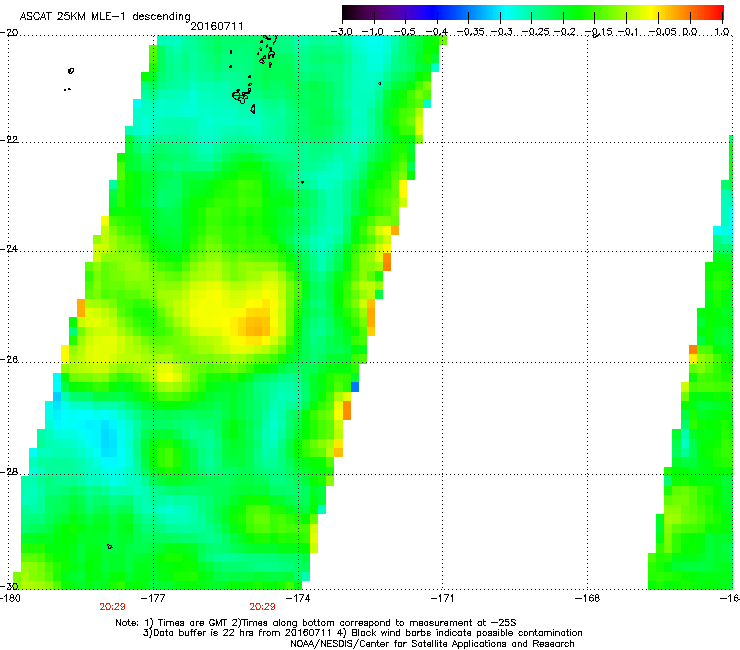The image size is (740, 650).
Task: Click the "0.0" color scale label
Action: [690, 32]
